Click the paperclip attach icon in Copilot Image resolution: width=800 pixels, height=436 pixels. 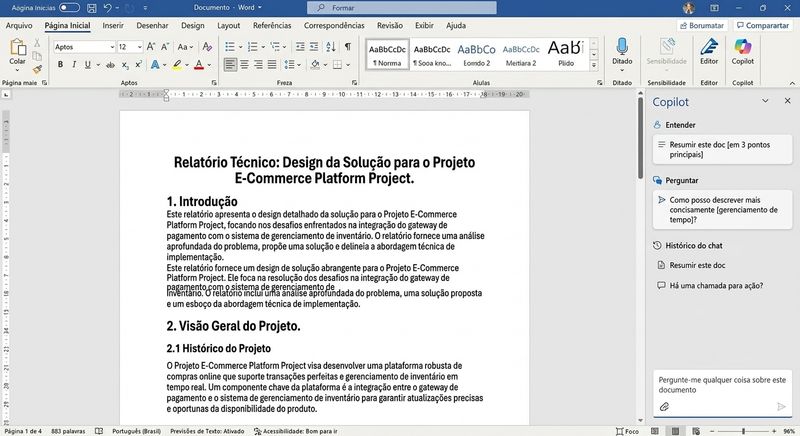[664, 406]
